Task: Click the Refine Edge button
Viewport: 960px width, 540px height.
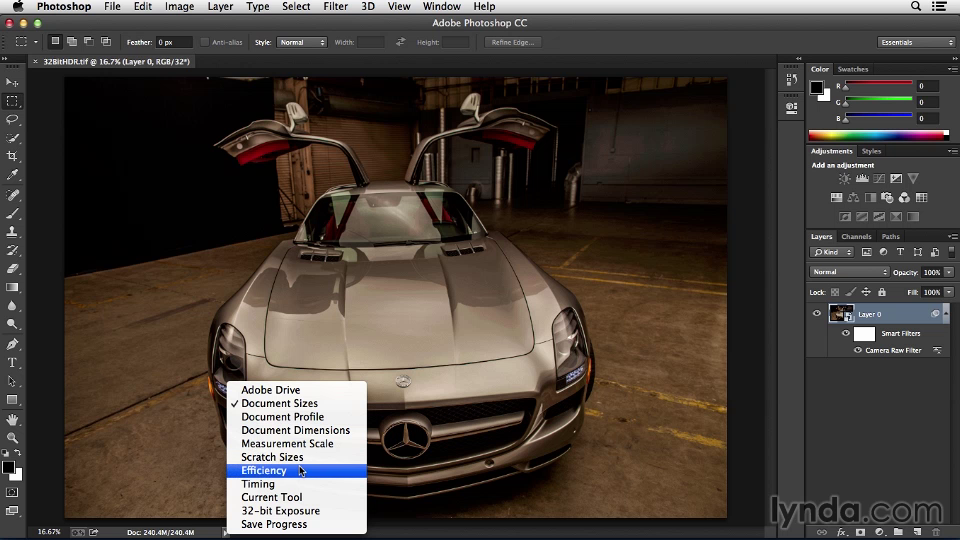Action: tap(513, 42)
